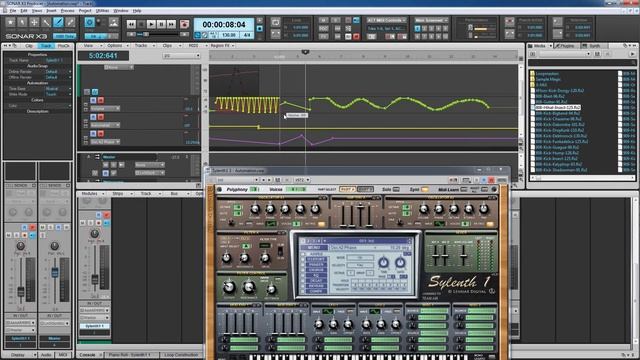Switch to the Clip tab in the Inspector
This screenshot has height=360, width=640.
point(29,46)
